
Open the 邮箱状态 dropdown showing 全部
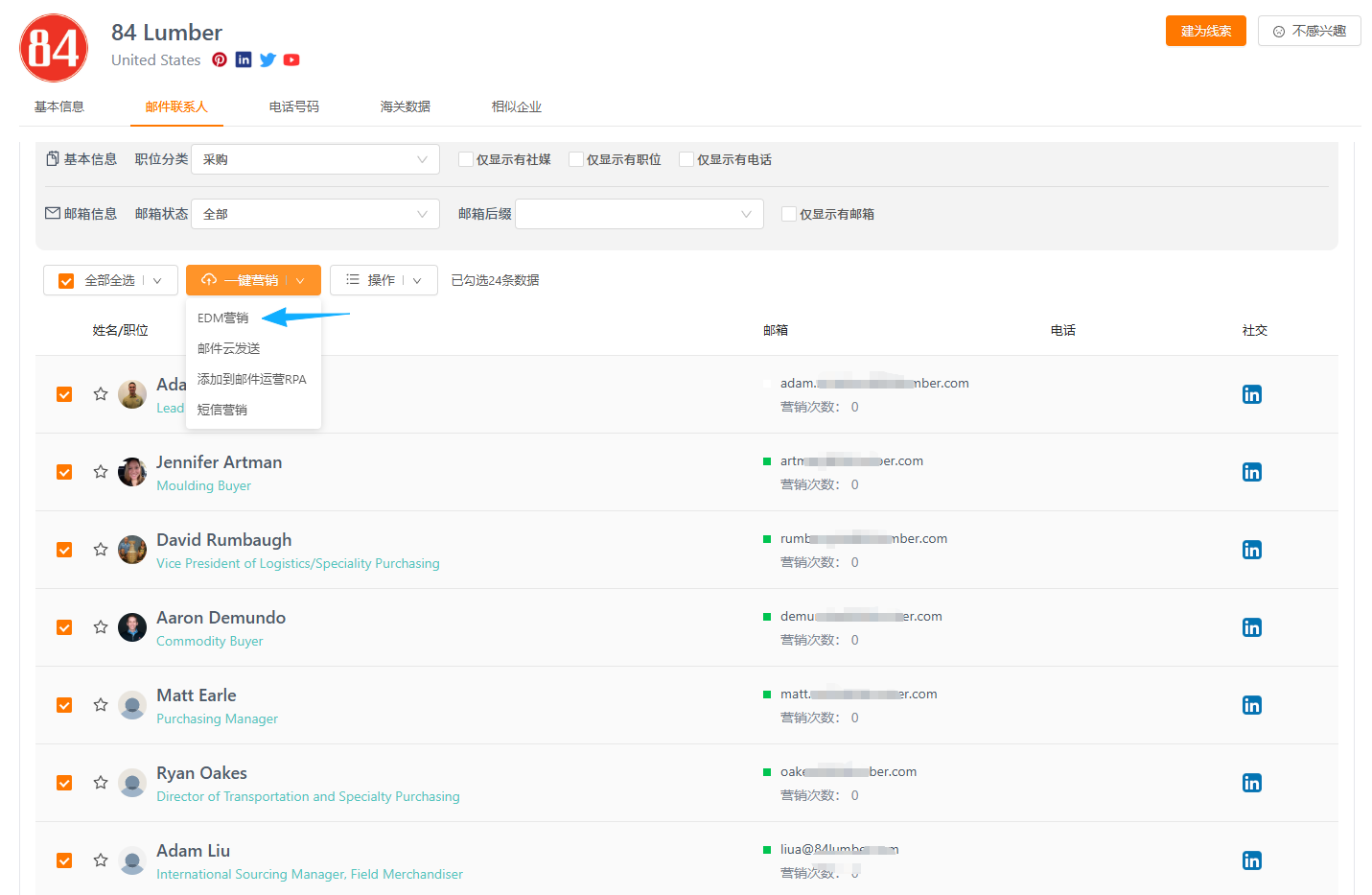pyautogui.click(x=315, y=214)
